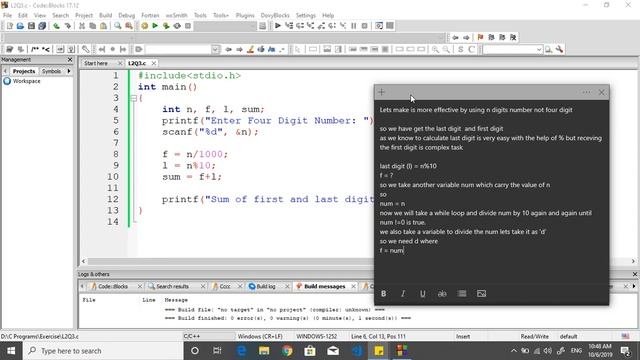Click the Debugging windows icon
This screenshot has width=640, height=360.
pyautogui.click(x=379, y=26)
